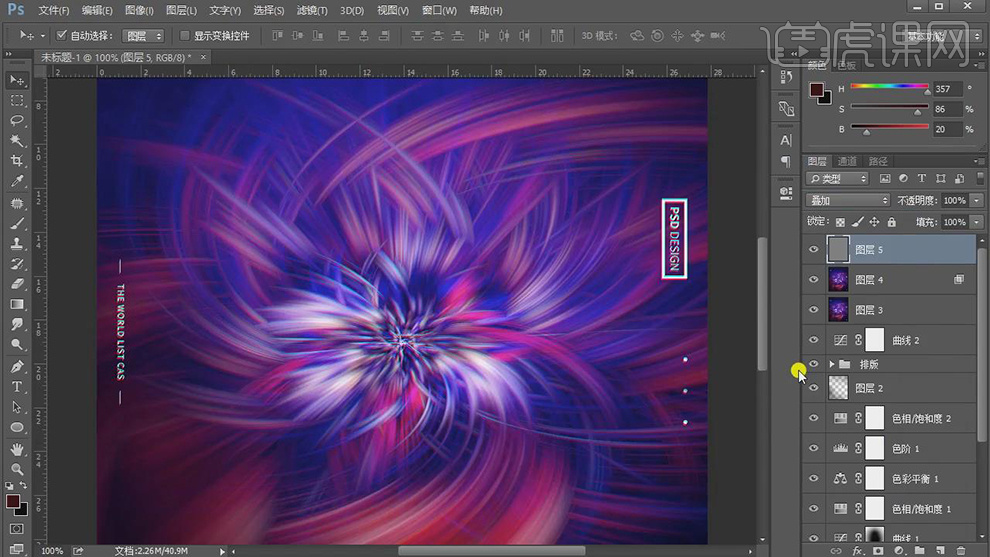The height and width of the screenshot is (557, 990).
Task: Select the Zoom magnifier tool
Action: tap(17, 469)
